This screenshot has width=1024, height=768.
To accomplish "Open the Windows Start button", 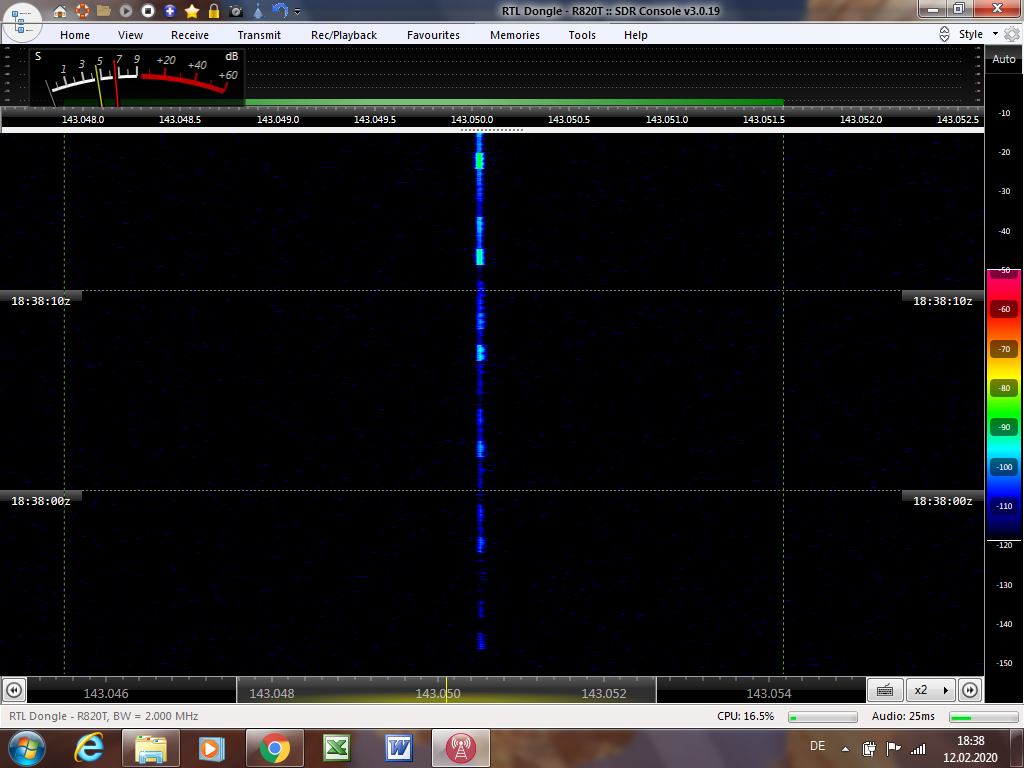I will tap(26, 748).
